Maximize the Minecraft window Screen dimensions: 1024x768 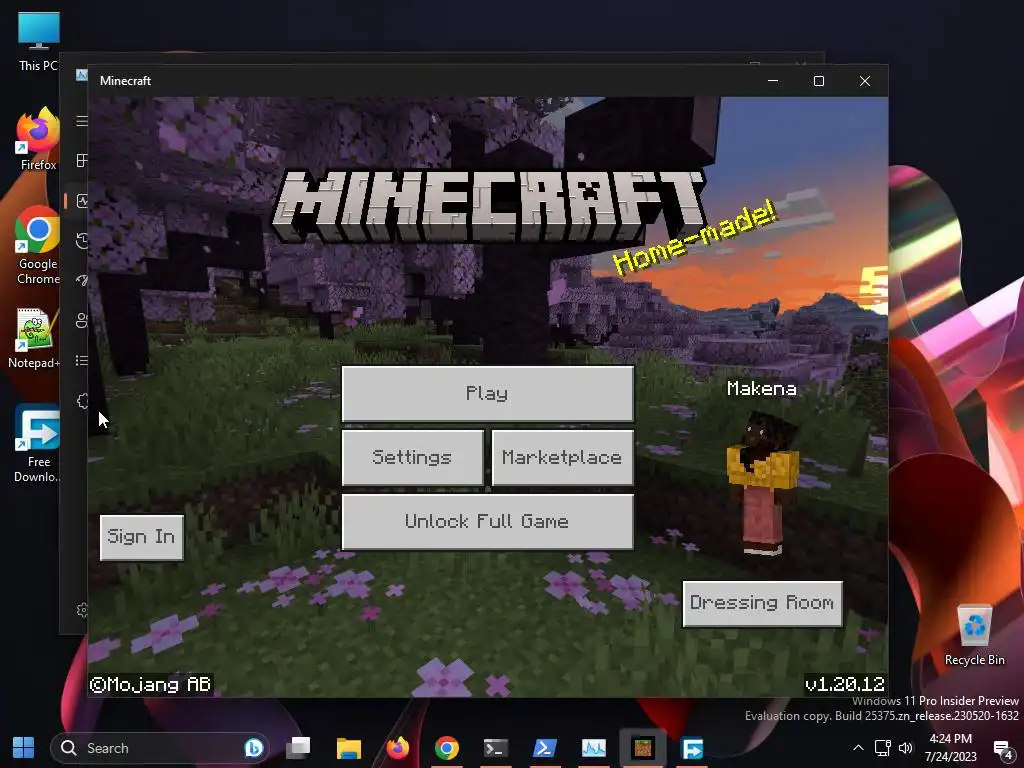pyautogui.click(x=819, y=80)
